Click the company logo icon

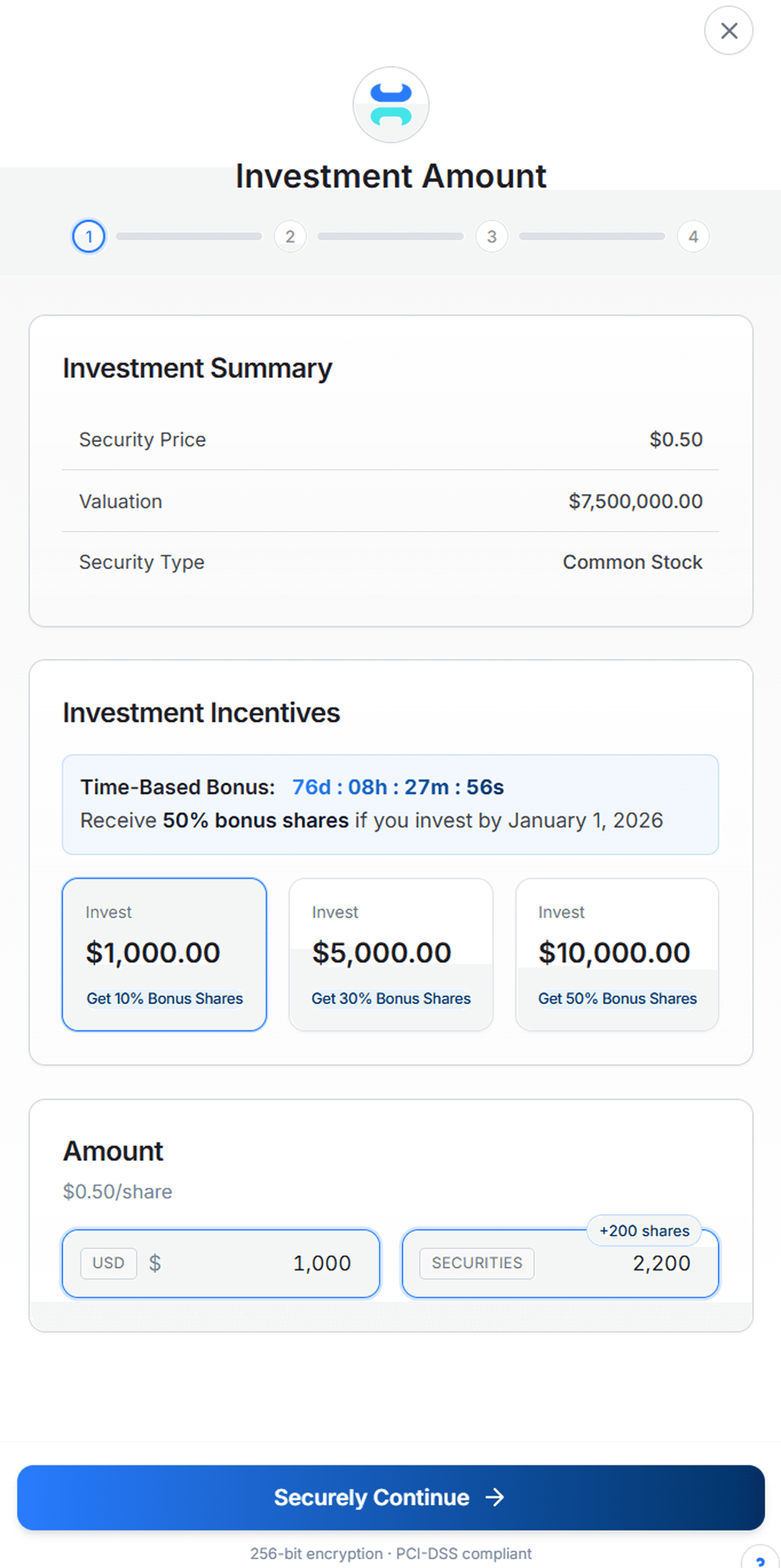[x=391, y=105]
